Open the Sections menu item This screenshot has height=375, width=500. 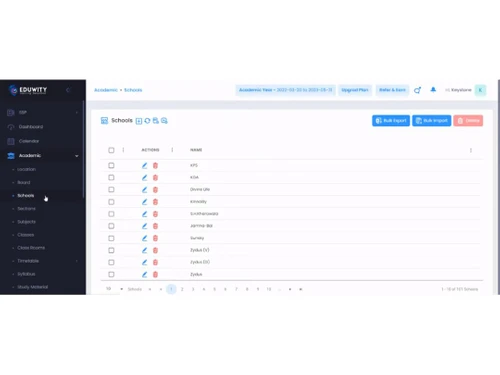click(26, 209)
